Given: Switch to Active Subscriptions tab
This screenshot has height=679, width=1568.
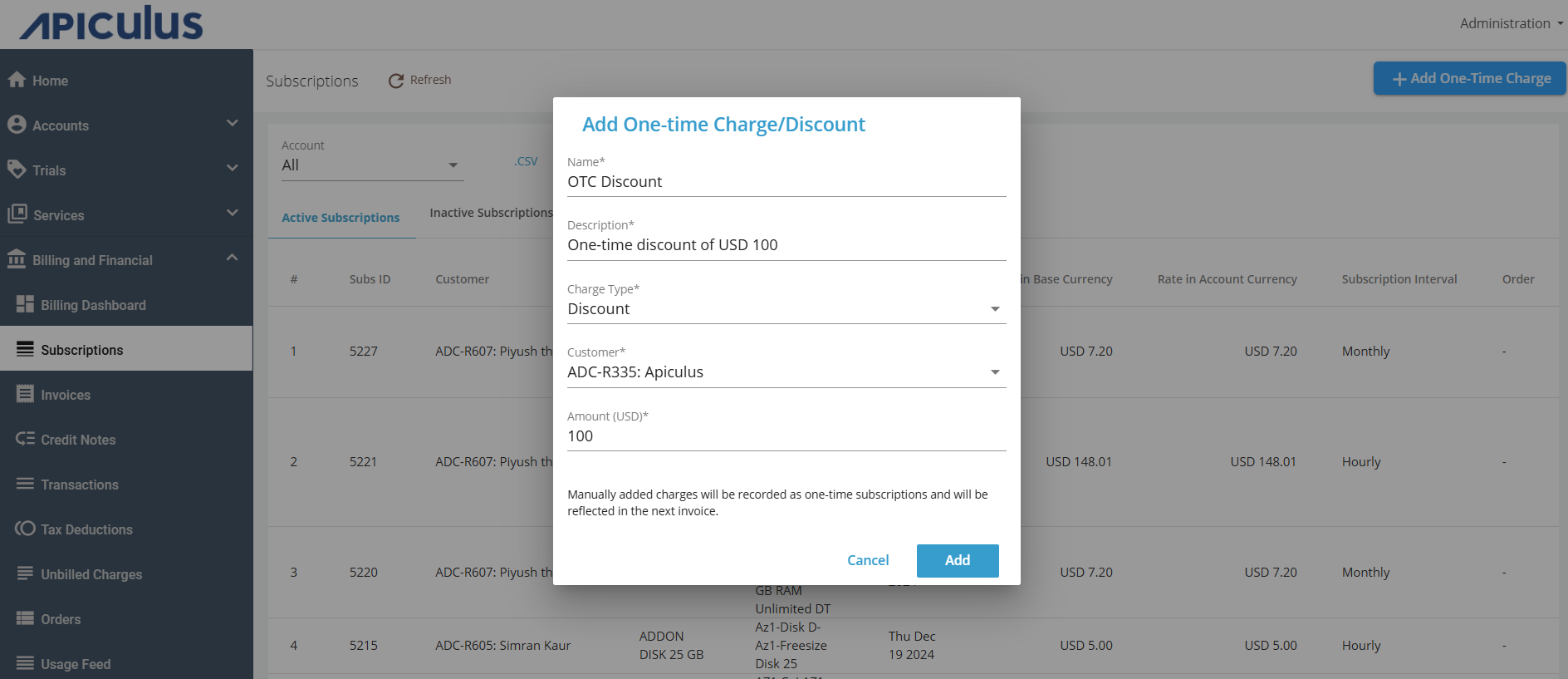Looking at the screenshot, I should pos(341,218).
